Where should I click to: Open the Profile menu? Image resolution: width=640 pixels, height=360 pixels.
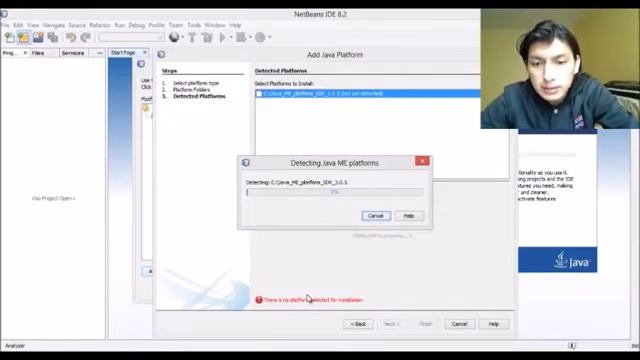[x=156, y=25]
